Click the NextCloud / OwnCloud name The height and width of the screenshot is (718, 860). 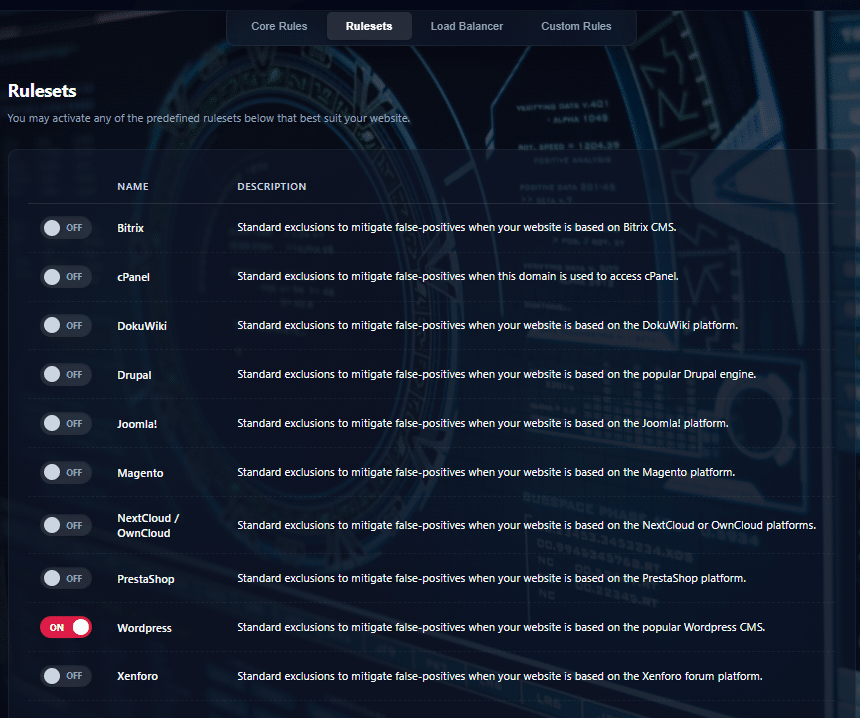tap(148, 525)
